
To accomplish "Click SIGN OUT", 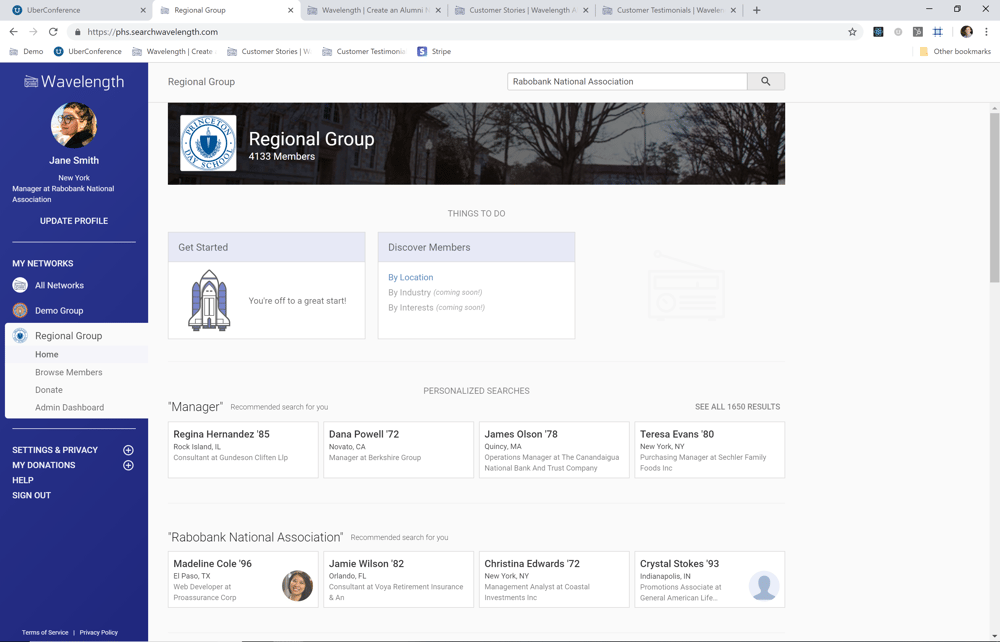I will (x=31, y=495).
